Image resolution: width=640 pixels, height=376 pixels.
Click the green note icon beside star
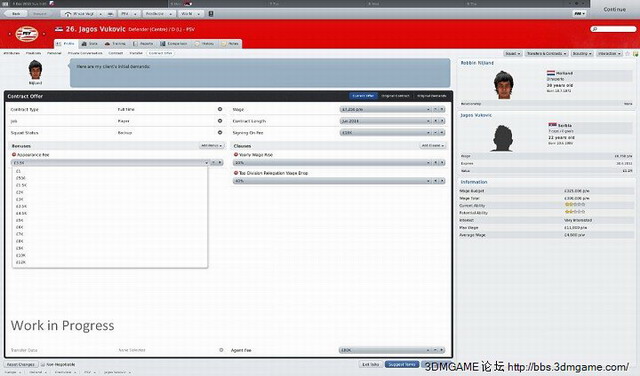point(635,53)
